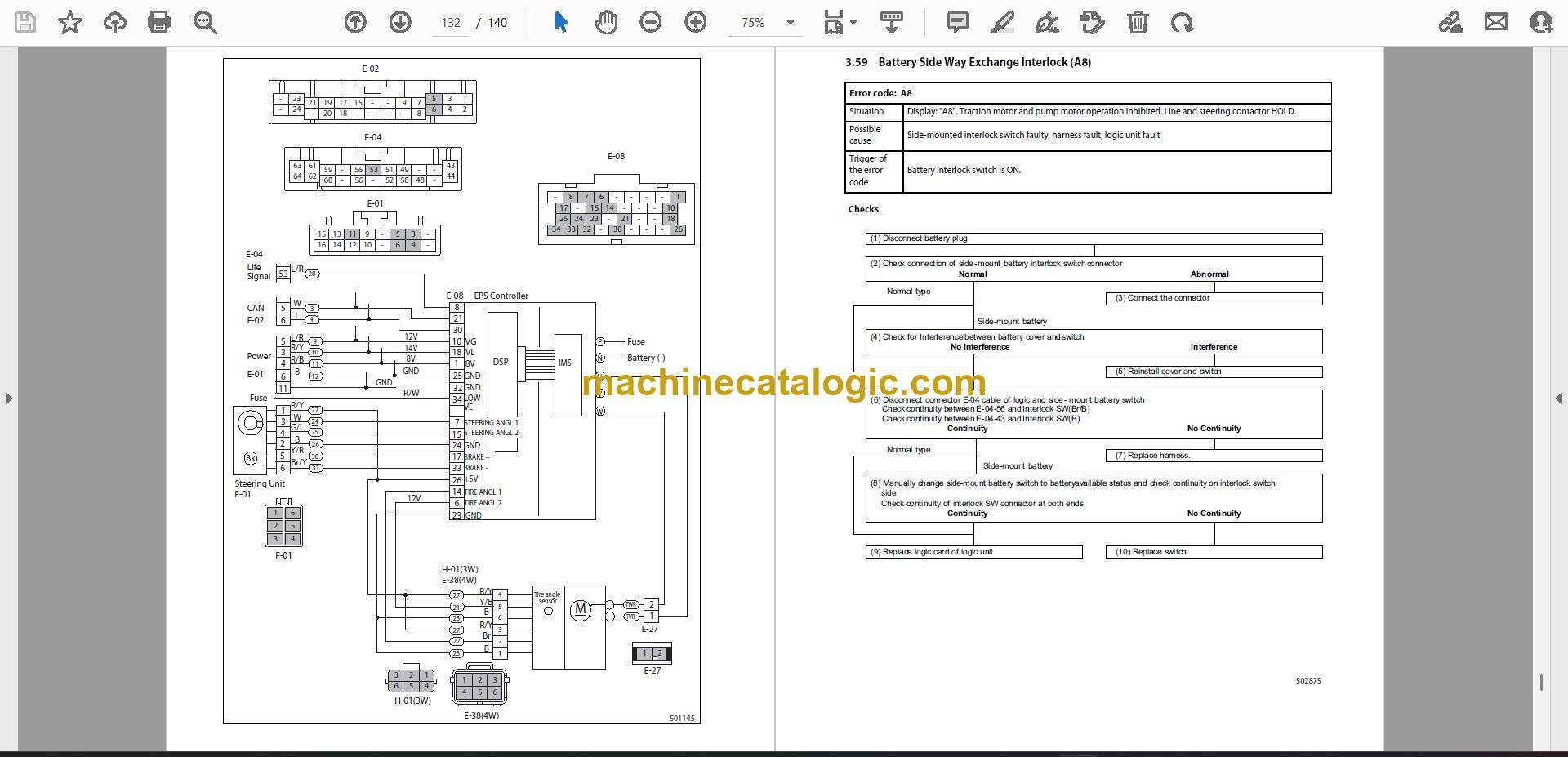The height and width of the screenshot is (757, 1568).
Task: Click the delete trash icon
Action: 1138,22
